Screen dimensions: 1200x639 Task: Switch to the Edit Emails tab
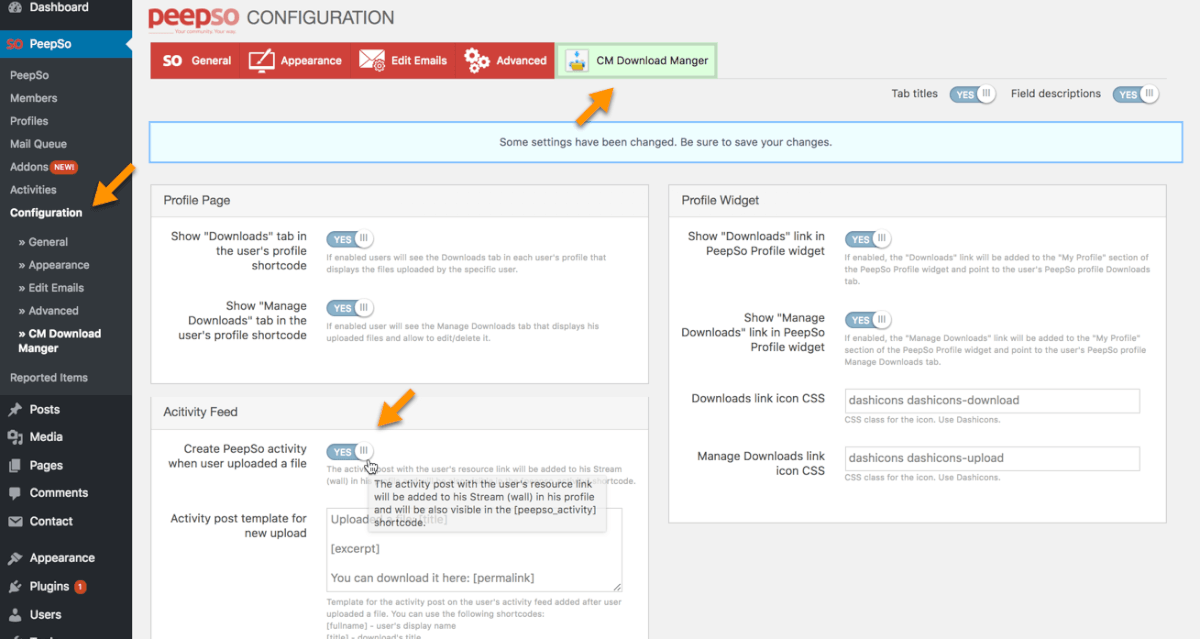(x=404, y=61)
